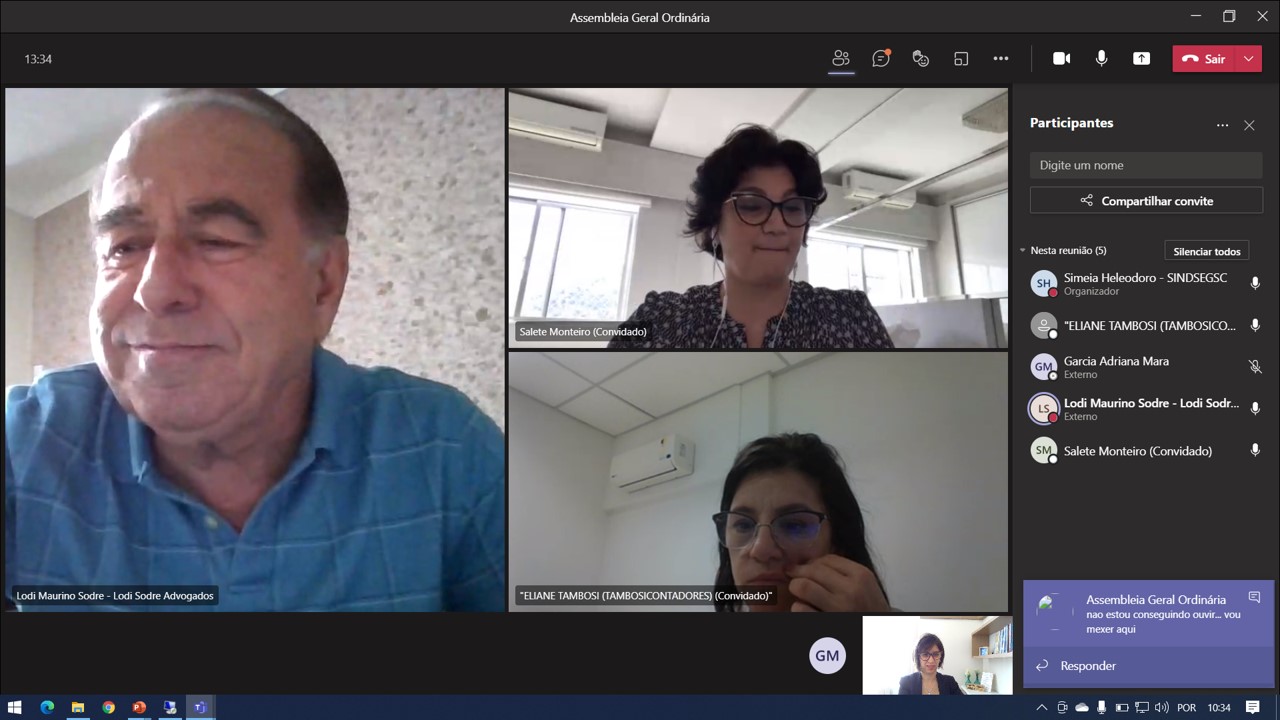This screenshot has width=1280, height=720.
Task: Click the share content tray icon
Action: click(1141, 59)
